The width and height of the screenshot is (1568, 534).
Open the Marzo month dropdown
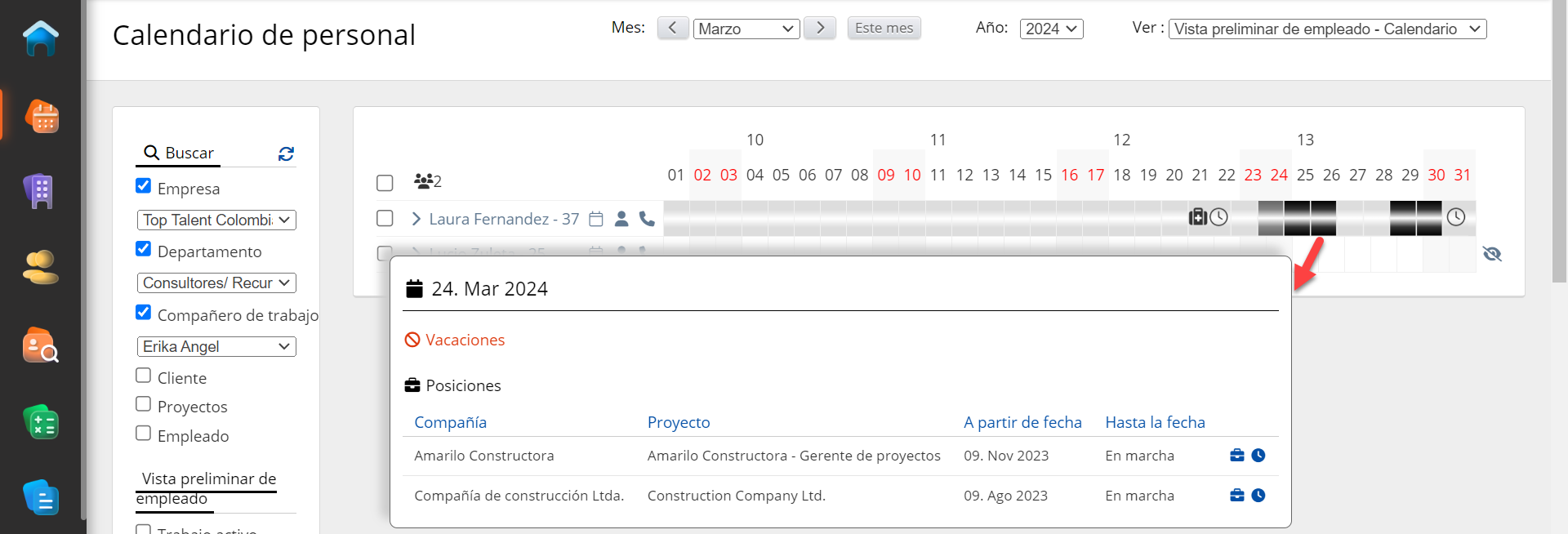(x=746, y=29)
